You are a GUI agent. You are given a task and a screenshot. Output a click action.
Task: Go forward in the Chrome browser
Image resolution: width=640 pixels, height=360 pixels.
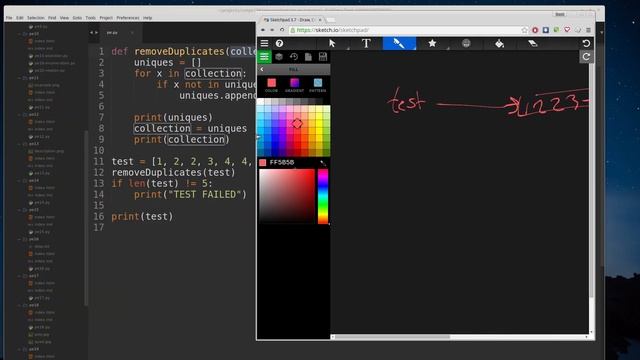tap(272, 30)
